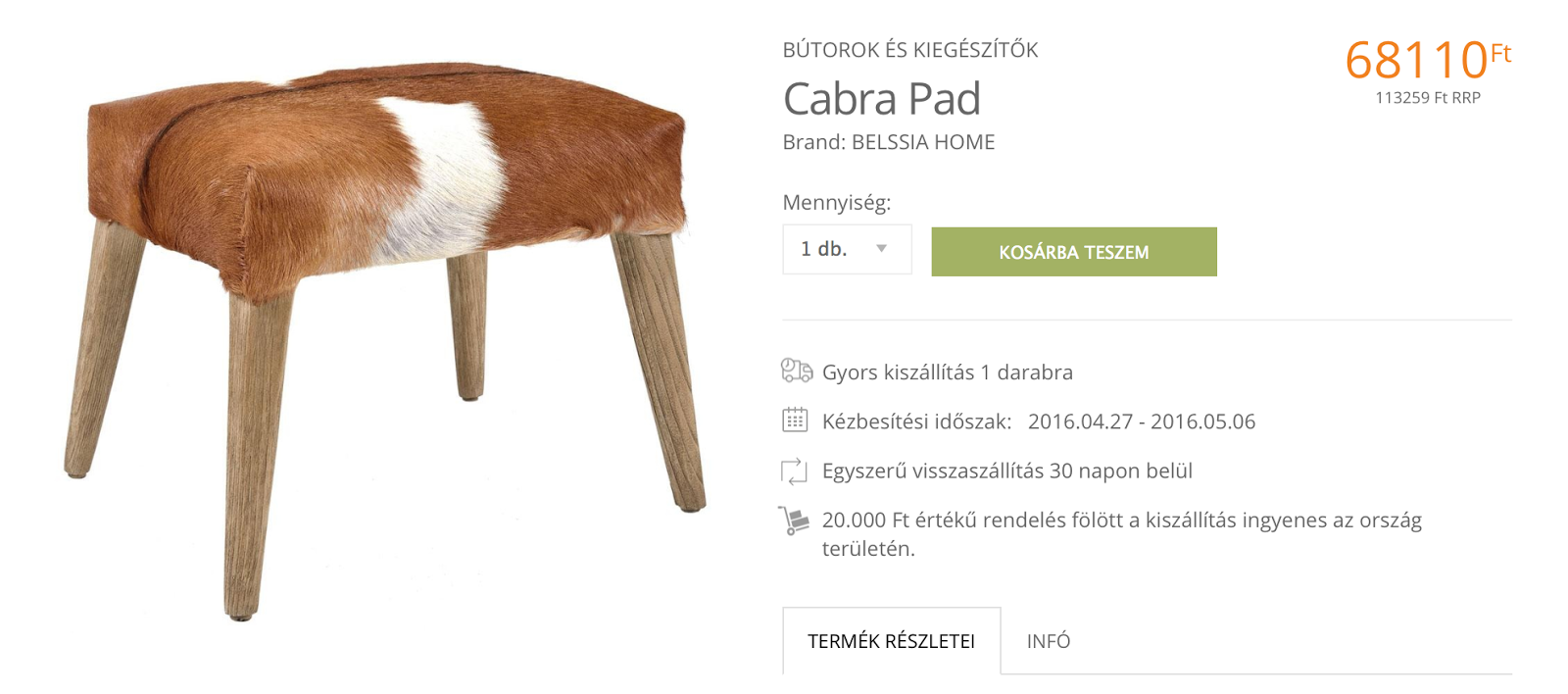Add the item with Kosárba teszem
1568x694 pixels.
tap(1074, 252)
